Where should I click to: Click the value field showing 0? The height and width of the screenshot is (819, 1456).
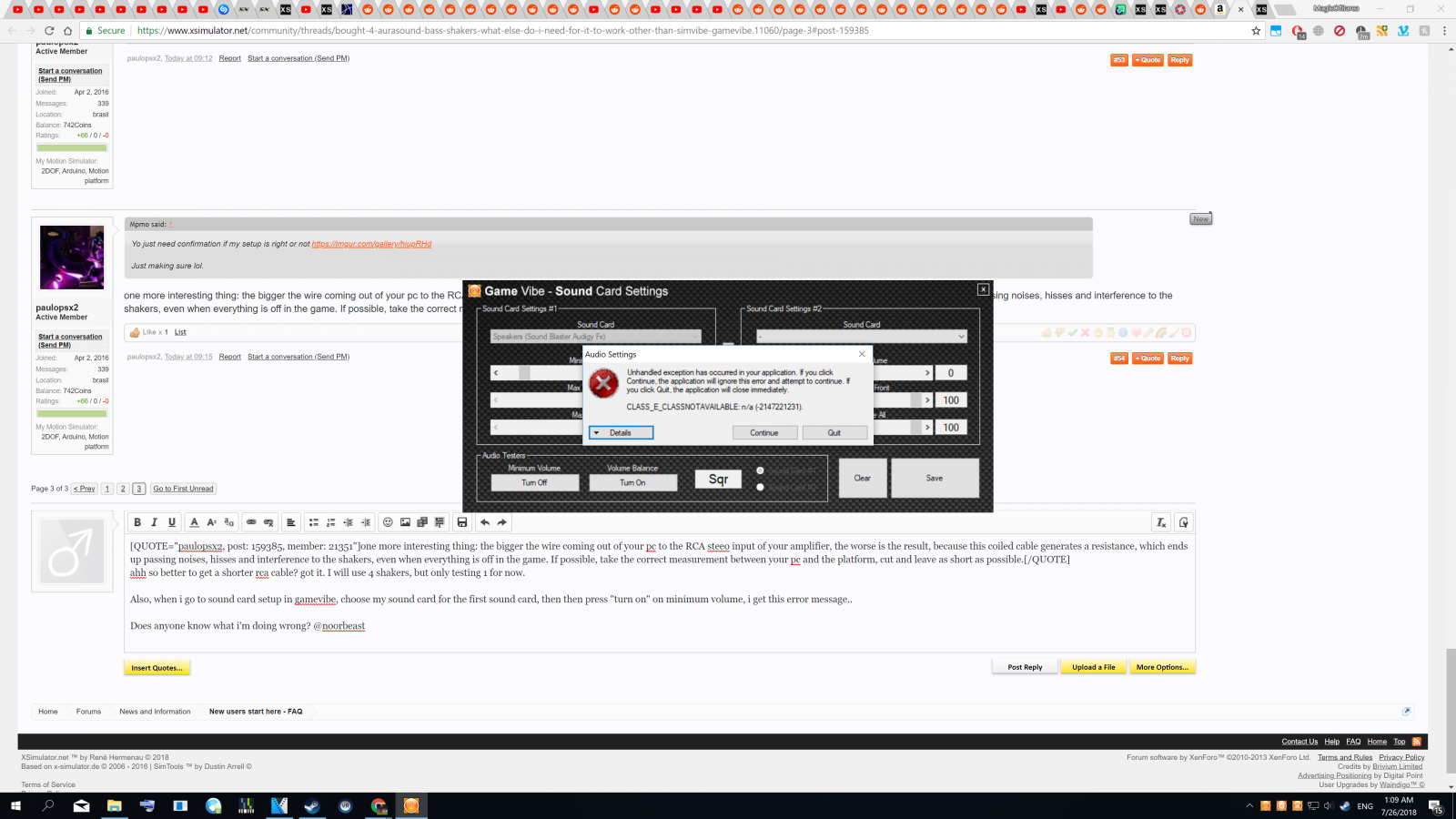(x=951, y=373)
